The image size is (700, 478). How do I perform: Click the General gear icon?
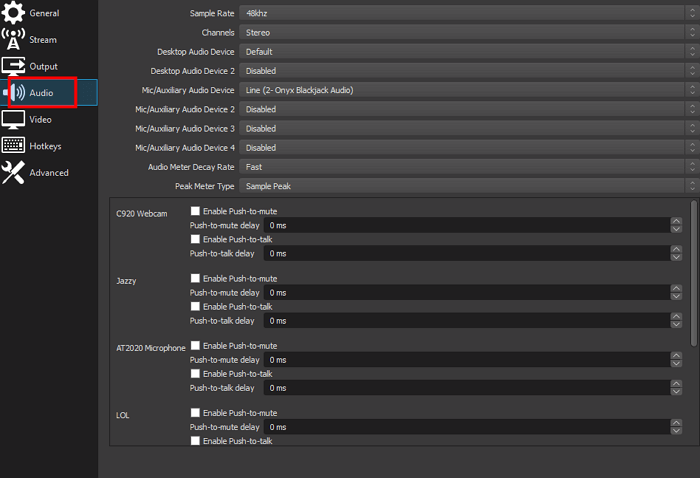click(x=14, y=14)
